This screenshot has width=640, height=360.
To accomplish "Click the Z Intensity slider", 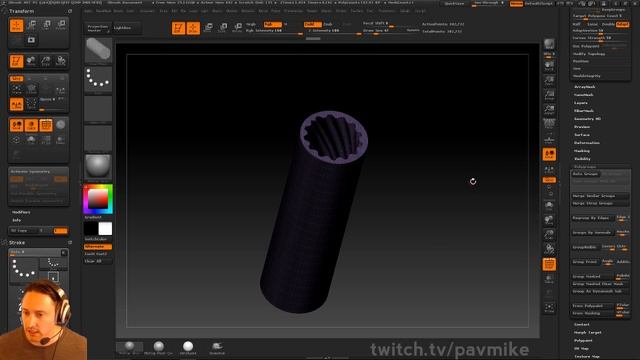I will point(334,31).
